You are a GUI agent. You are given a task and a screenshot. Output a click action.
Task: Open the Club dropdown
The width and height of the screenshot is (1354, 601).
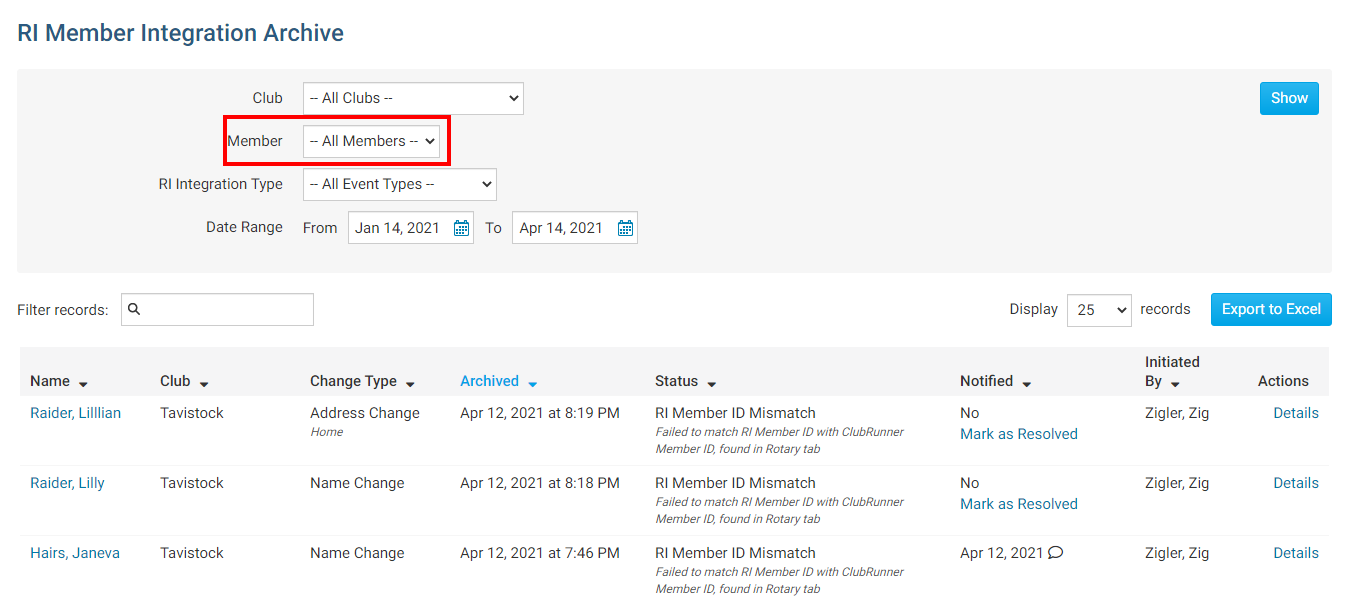click(x=412, y=98)
